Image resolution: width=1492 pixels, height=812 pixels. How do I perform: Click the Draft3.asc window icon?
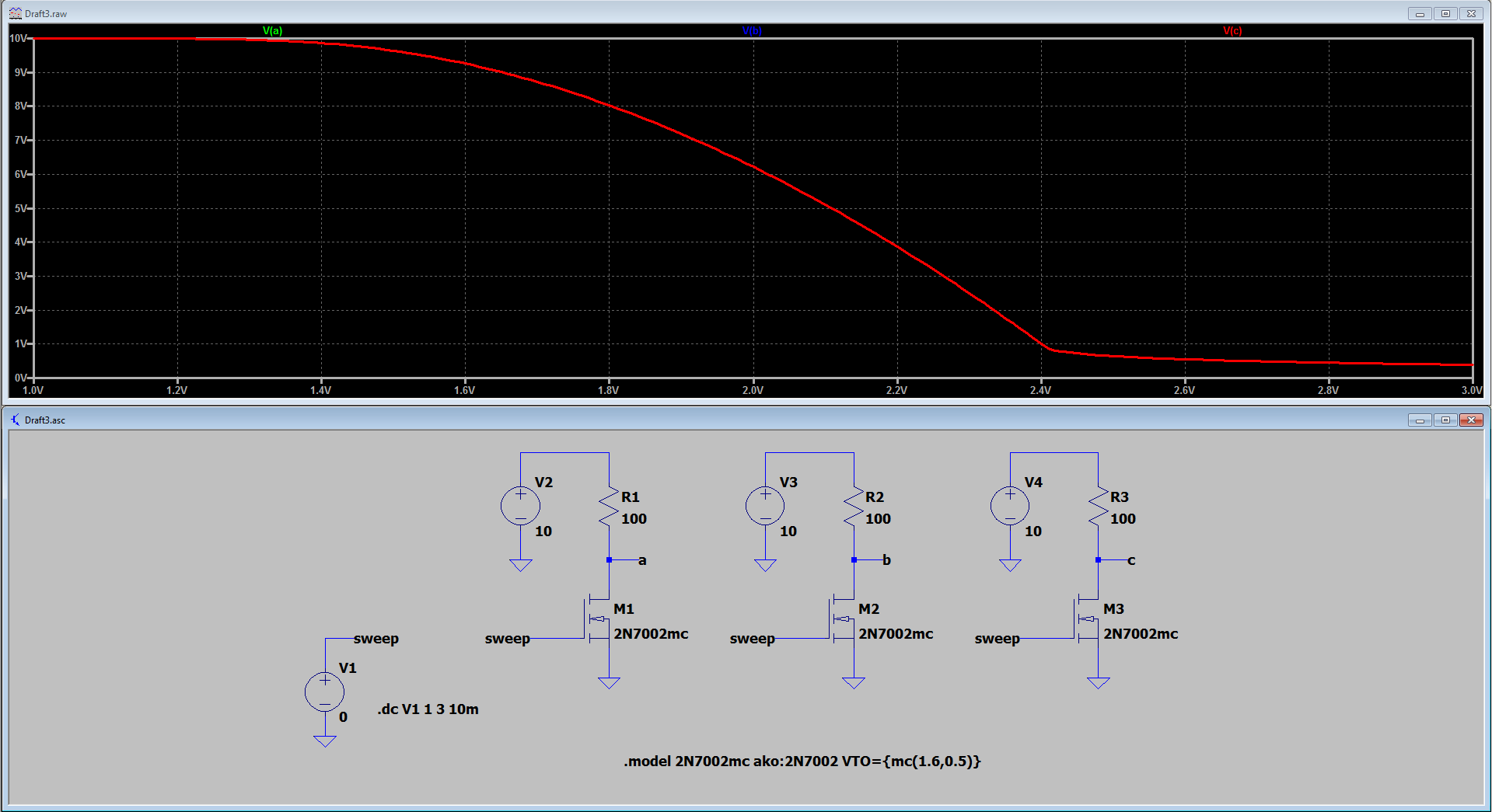[x=15, y=420]
